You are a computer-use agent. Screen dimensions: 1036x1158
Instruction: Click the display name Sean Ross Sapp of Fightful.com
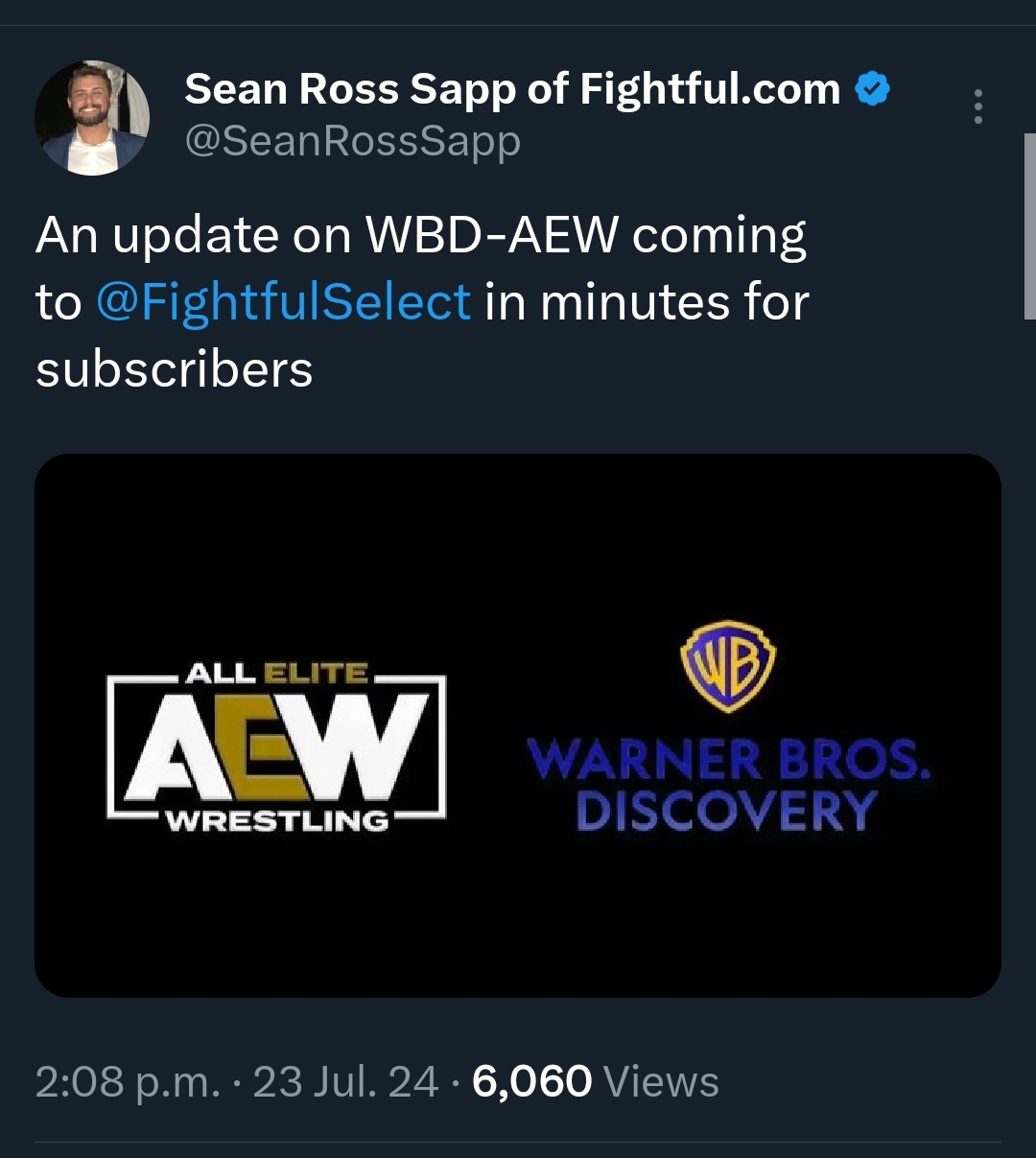click(x=512, y=89)
